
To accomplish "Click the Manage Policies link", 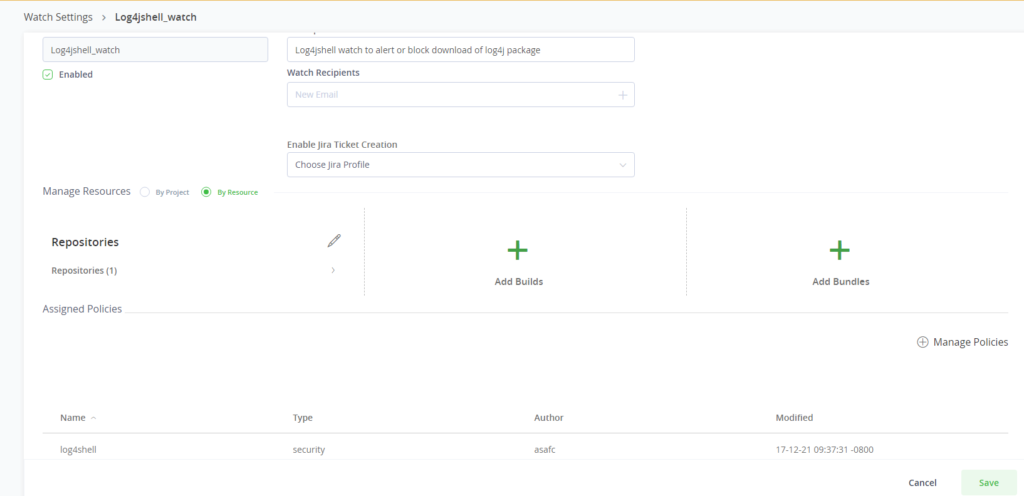I will pyautogui.click(x=970, y=342).
